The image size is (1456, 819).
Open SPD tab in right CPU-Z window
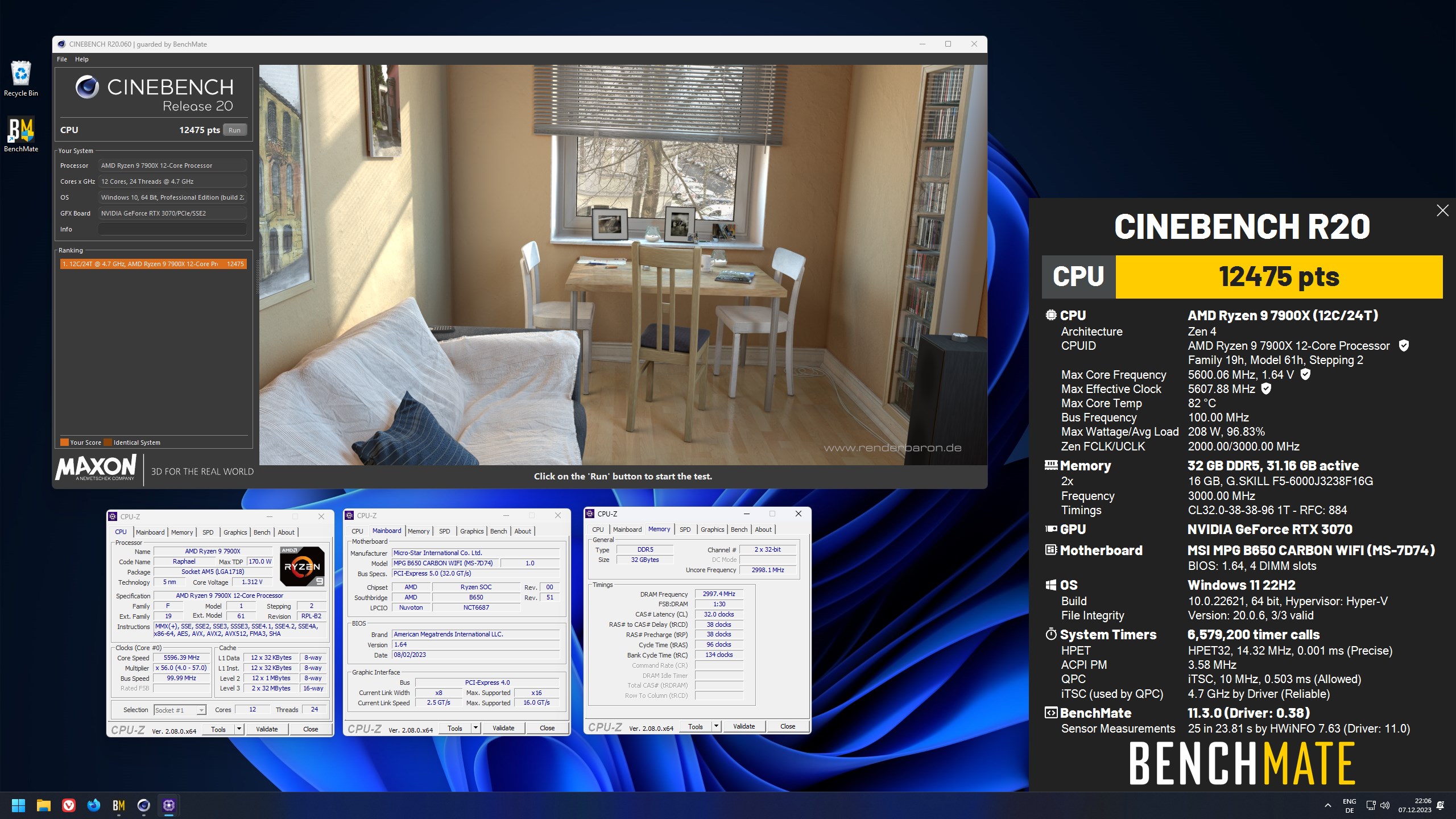click(685, 530)
